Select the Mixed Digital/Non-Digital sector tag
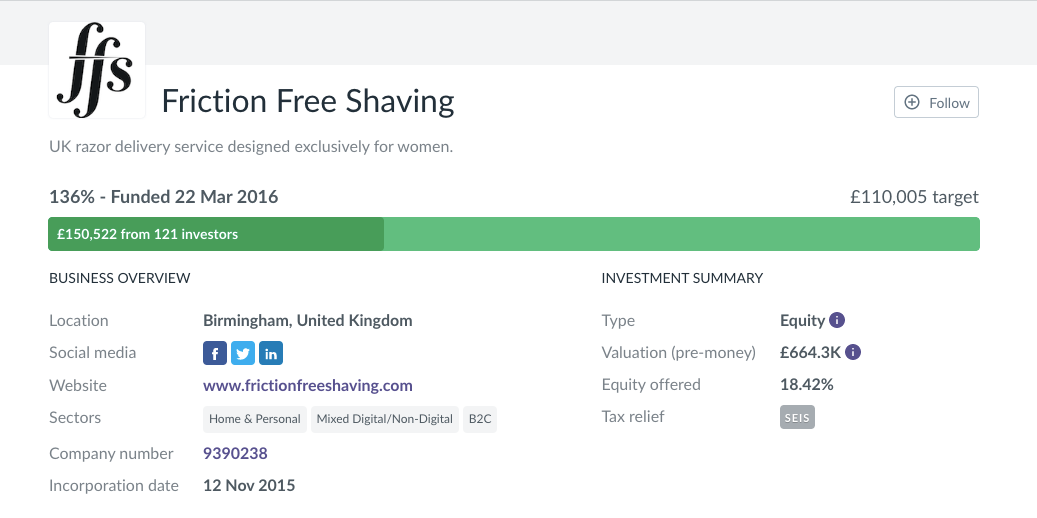The width and height of the screenshot is (1037, 518). coord(385,419)
